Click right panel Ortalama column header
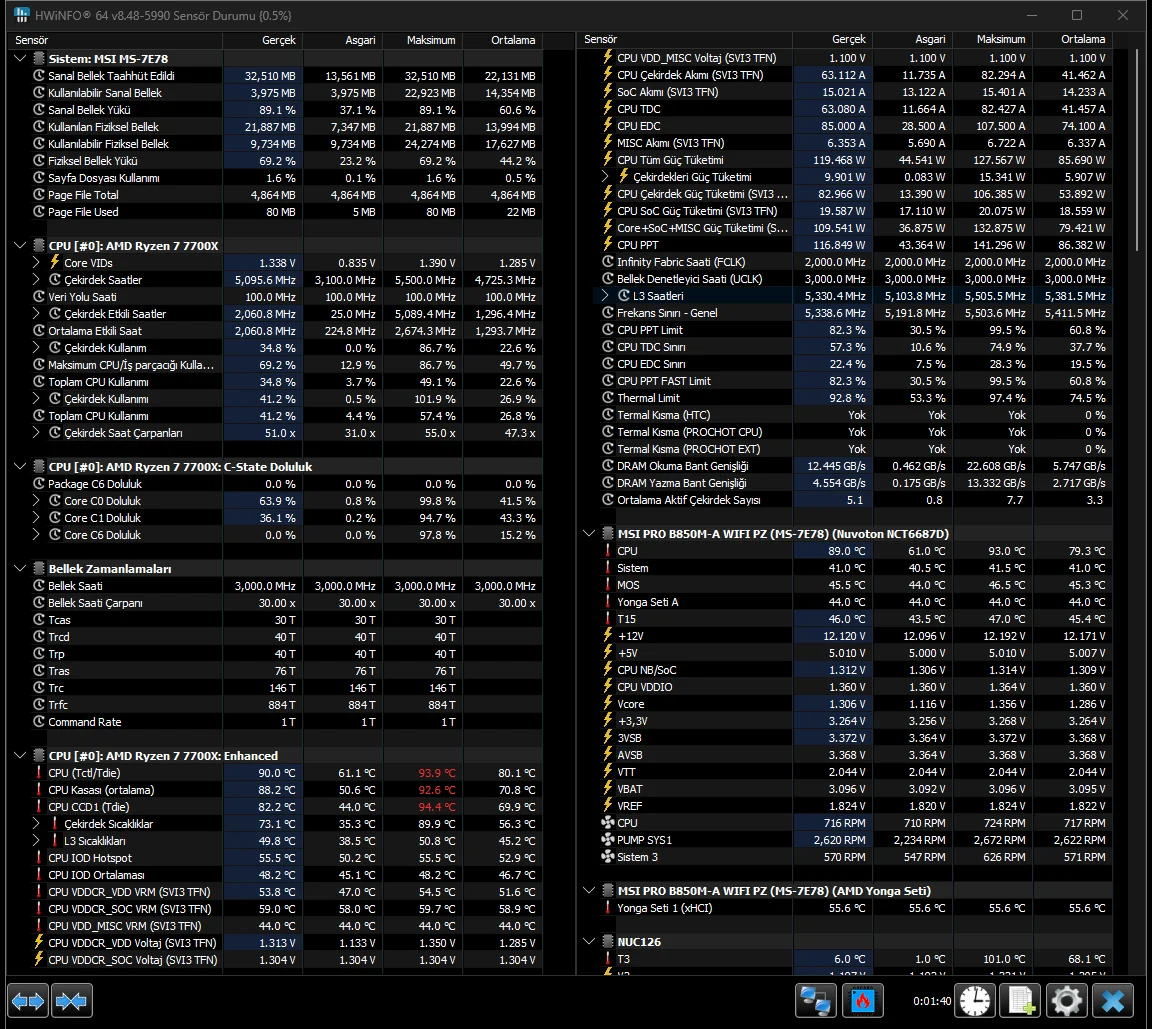Screen dimensions: 1152x1029 [x=1072, y=40]
